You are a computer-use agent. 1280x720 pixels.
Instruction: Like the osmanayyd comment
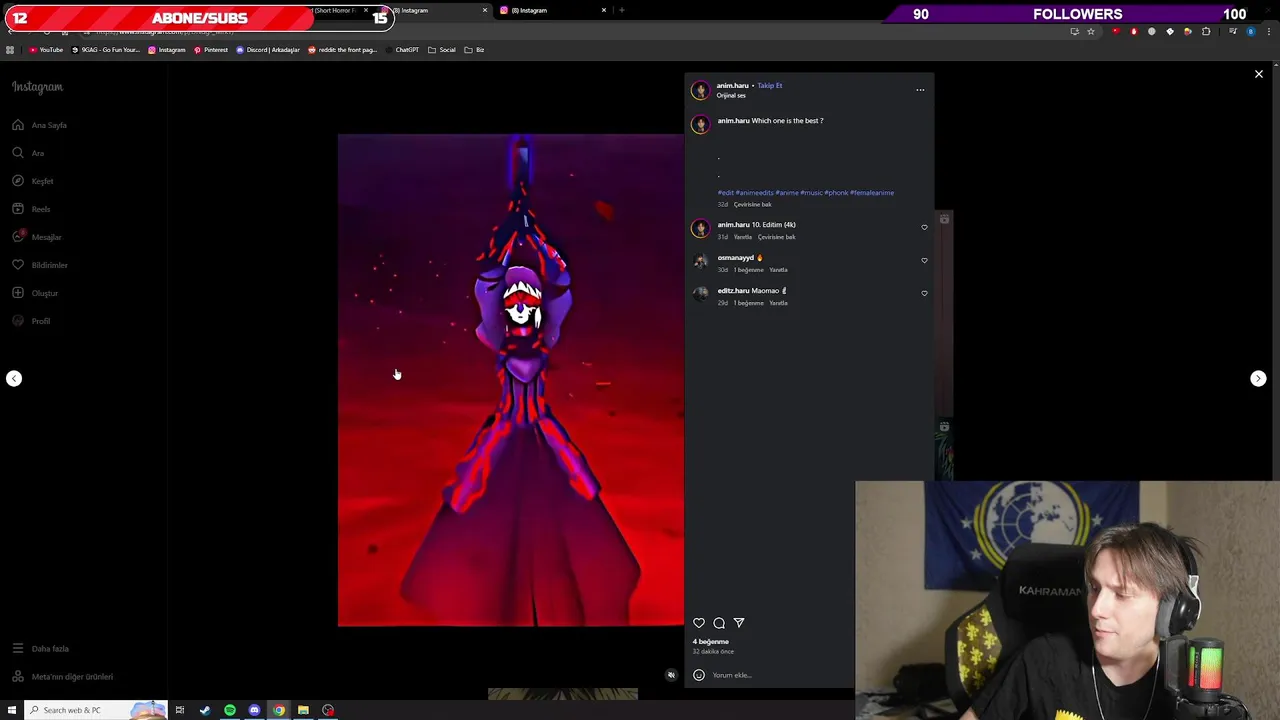(924, 260)
